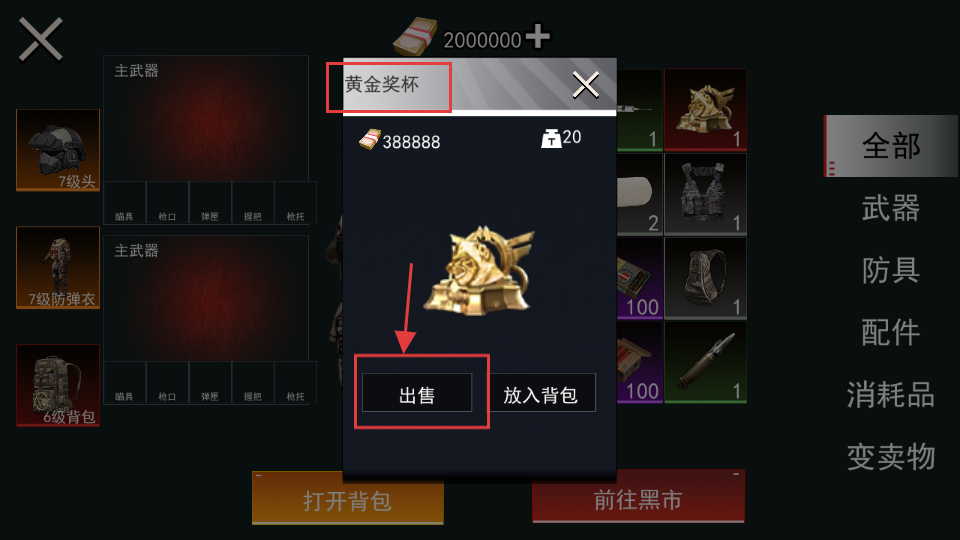
Task: Switch to the 变卖物 category tab
Action: [x=891, y=457]
